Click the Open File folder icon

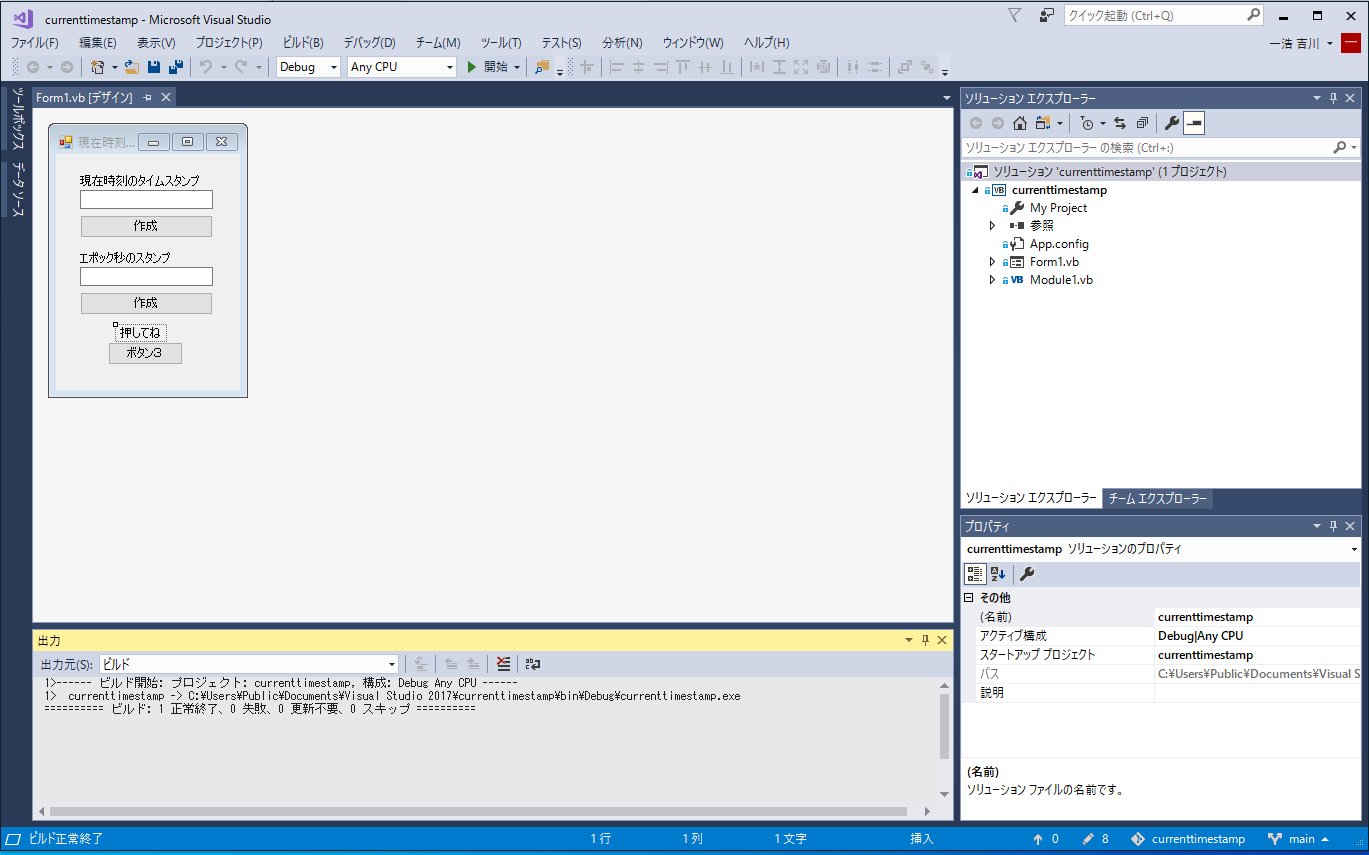(132, 67)
